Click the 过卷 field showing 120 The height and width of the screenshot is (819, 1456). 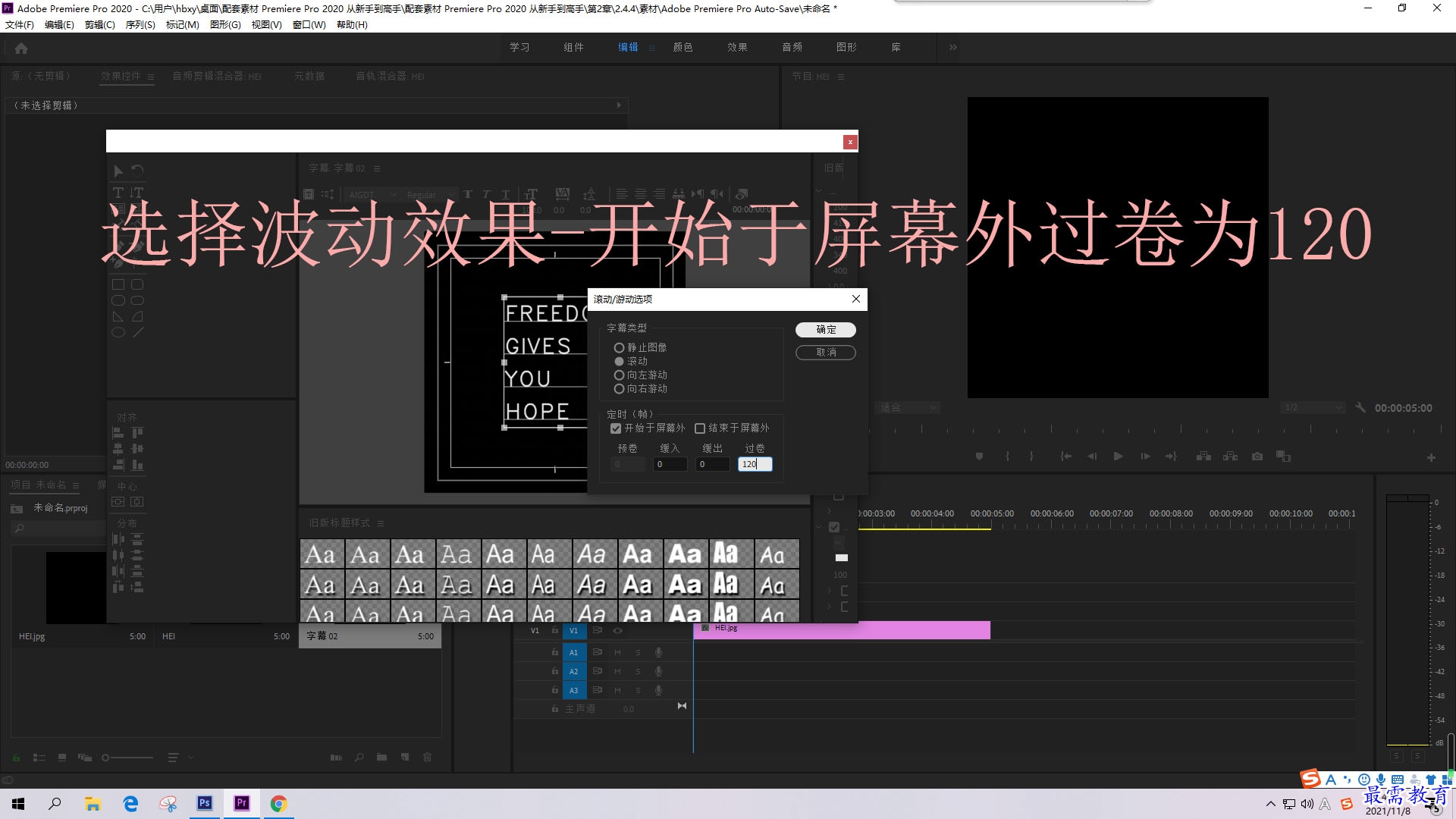(755, 464)
